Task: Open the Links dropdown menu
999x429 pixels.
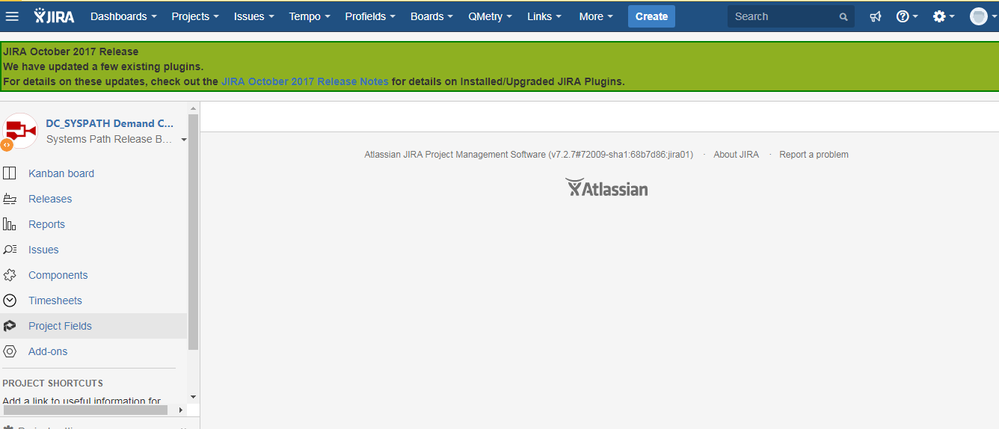Action: [544, 17]
